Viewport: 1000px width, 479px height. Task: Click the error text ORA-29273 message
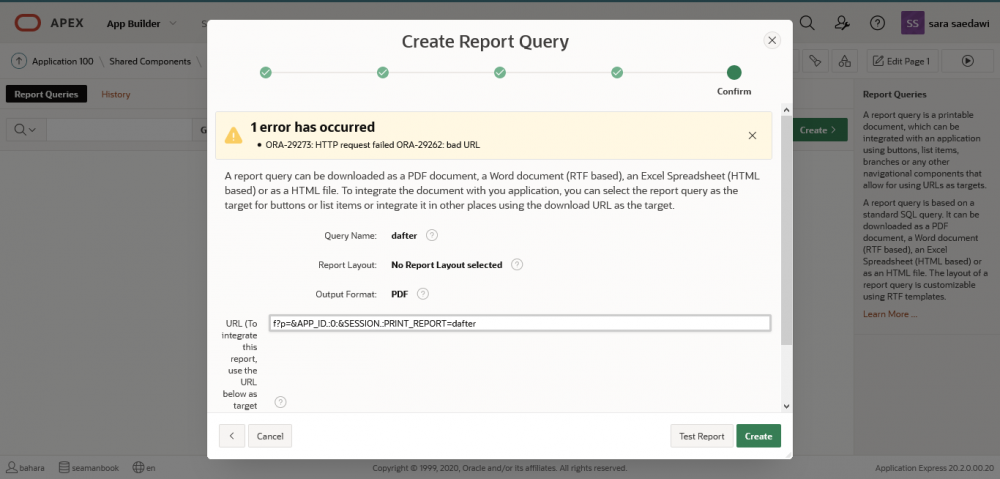(372, 145)
